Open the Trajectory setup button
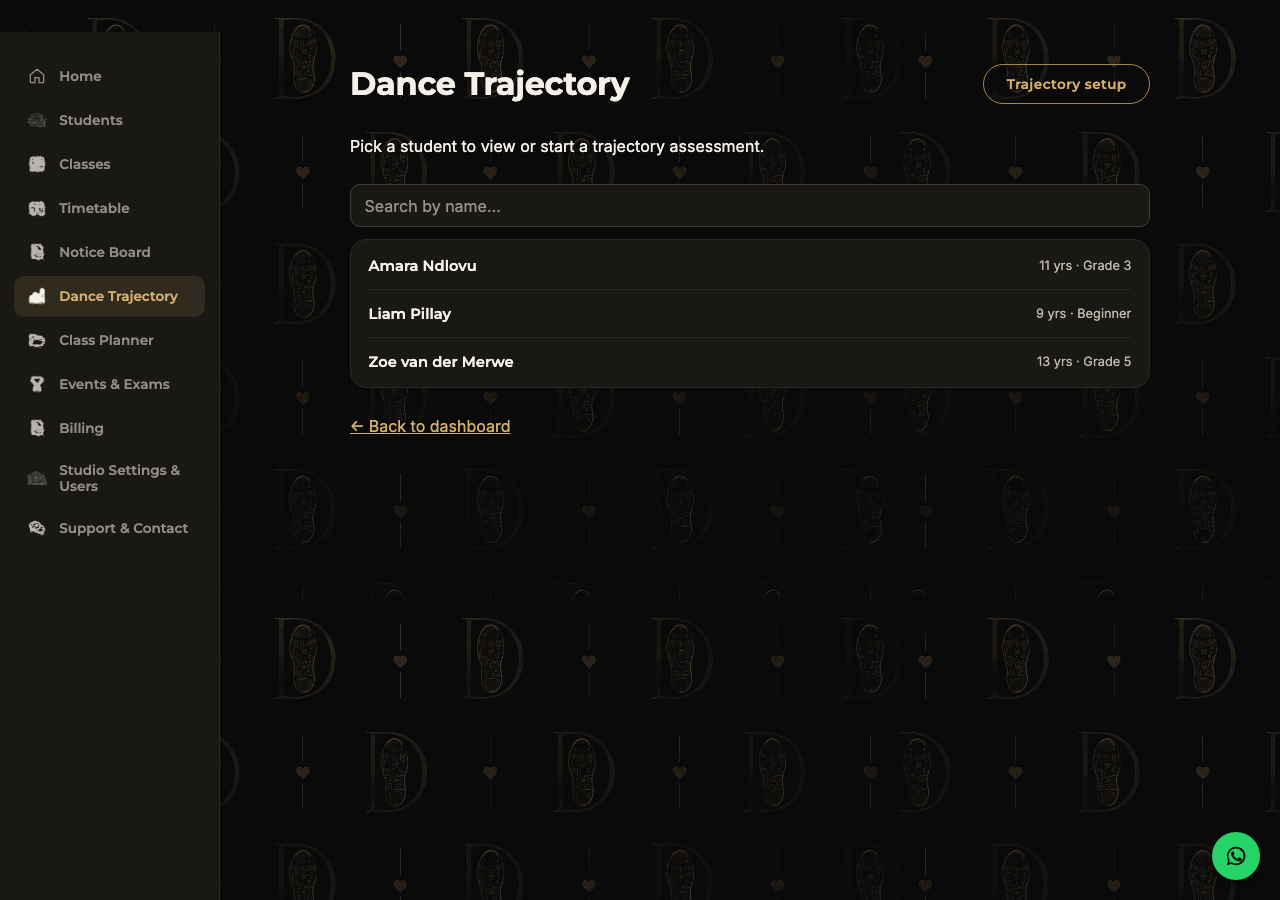This screenshot has height=900, width=1280. 1066,84
